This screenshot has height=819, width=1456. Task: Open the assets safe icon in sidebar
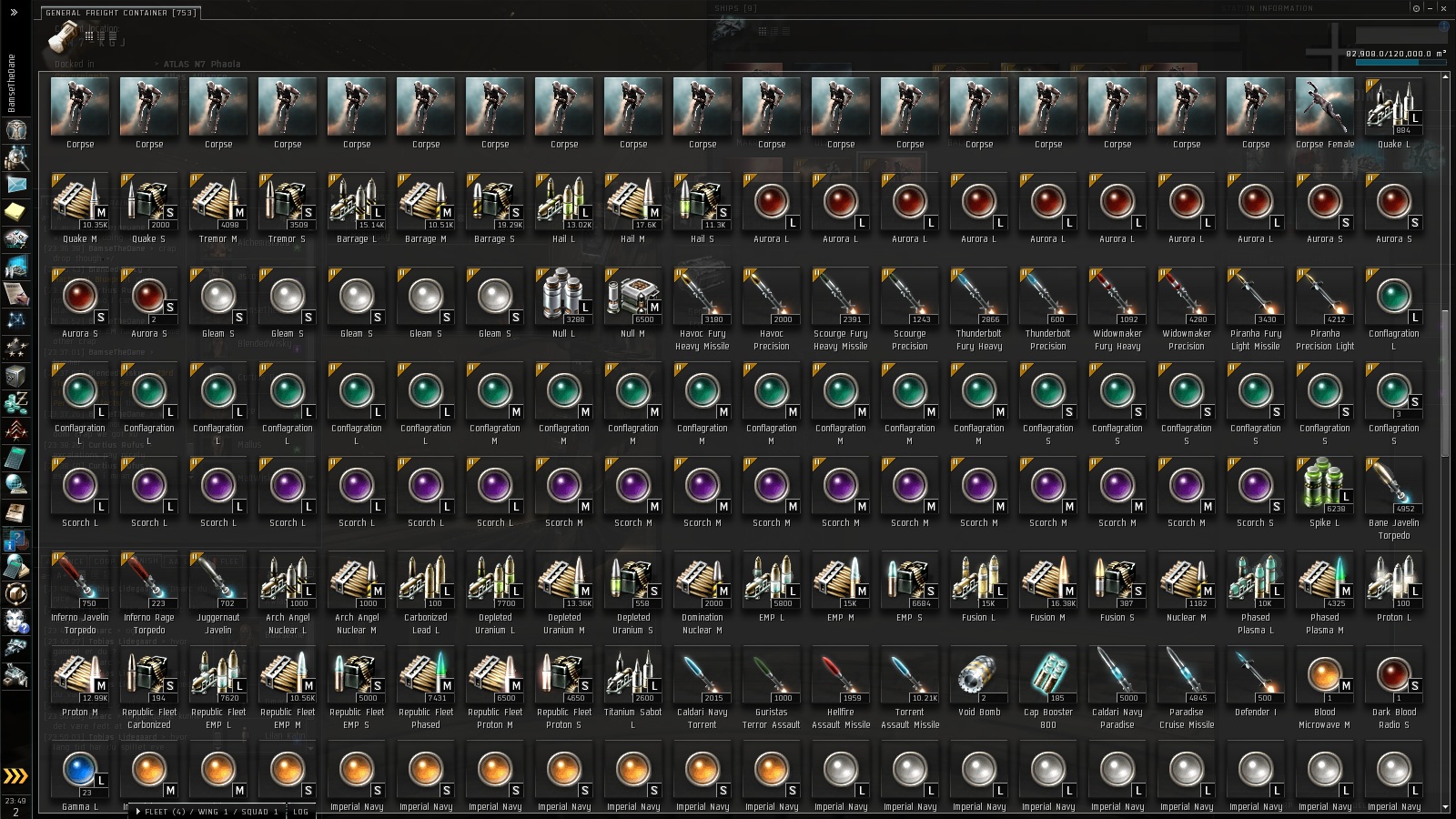tap(15, 375)
